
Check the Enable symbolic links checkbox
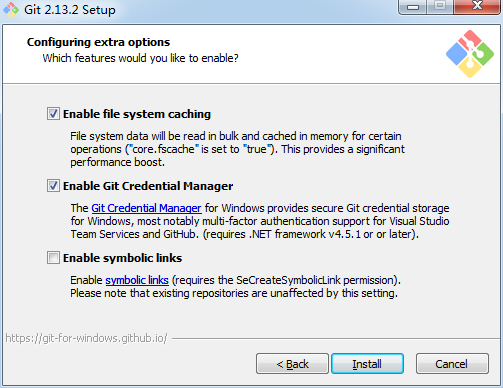(x=53, y=258)
